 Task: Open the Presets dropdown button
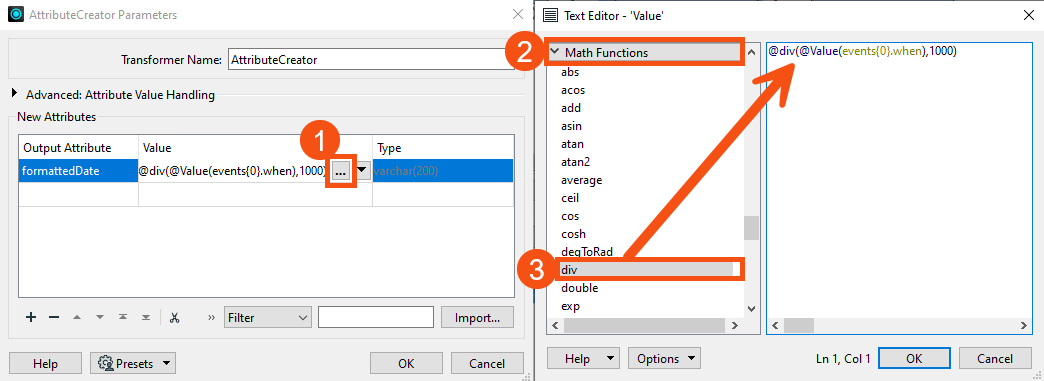(133, 364)
